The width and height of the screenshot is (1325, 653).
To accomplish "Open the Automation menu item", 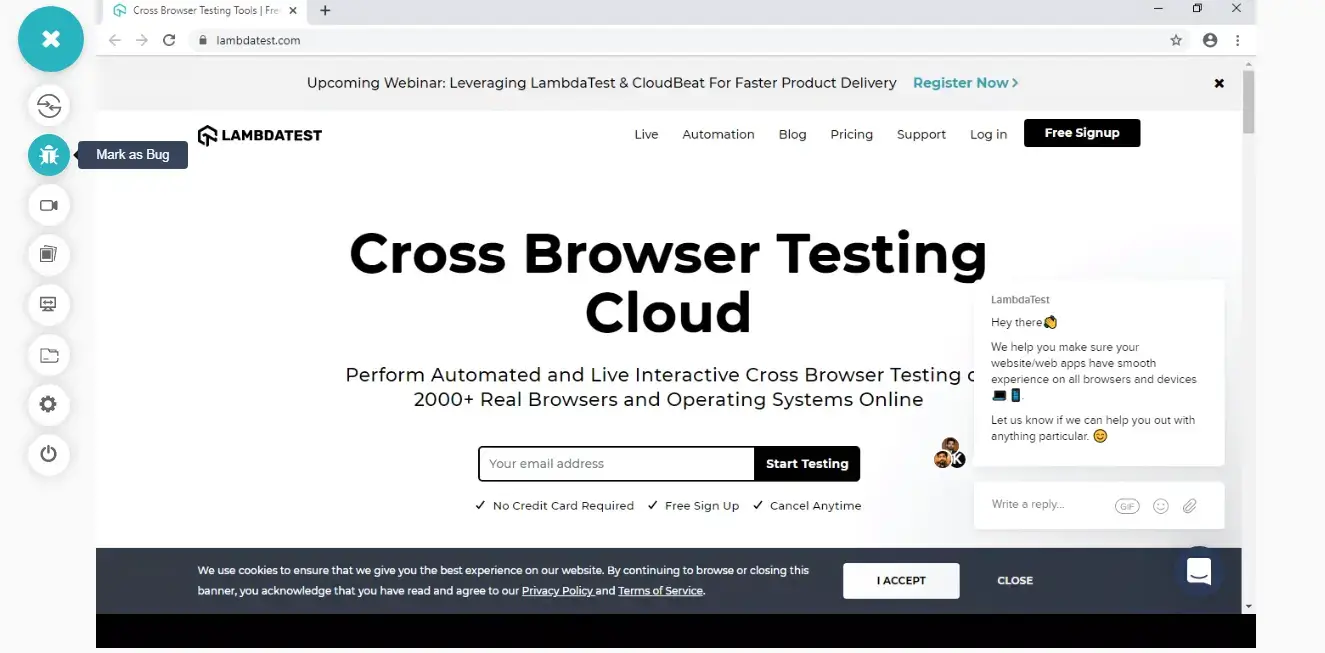I will click(718, 134).
